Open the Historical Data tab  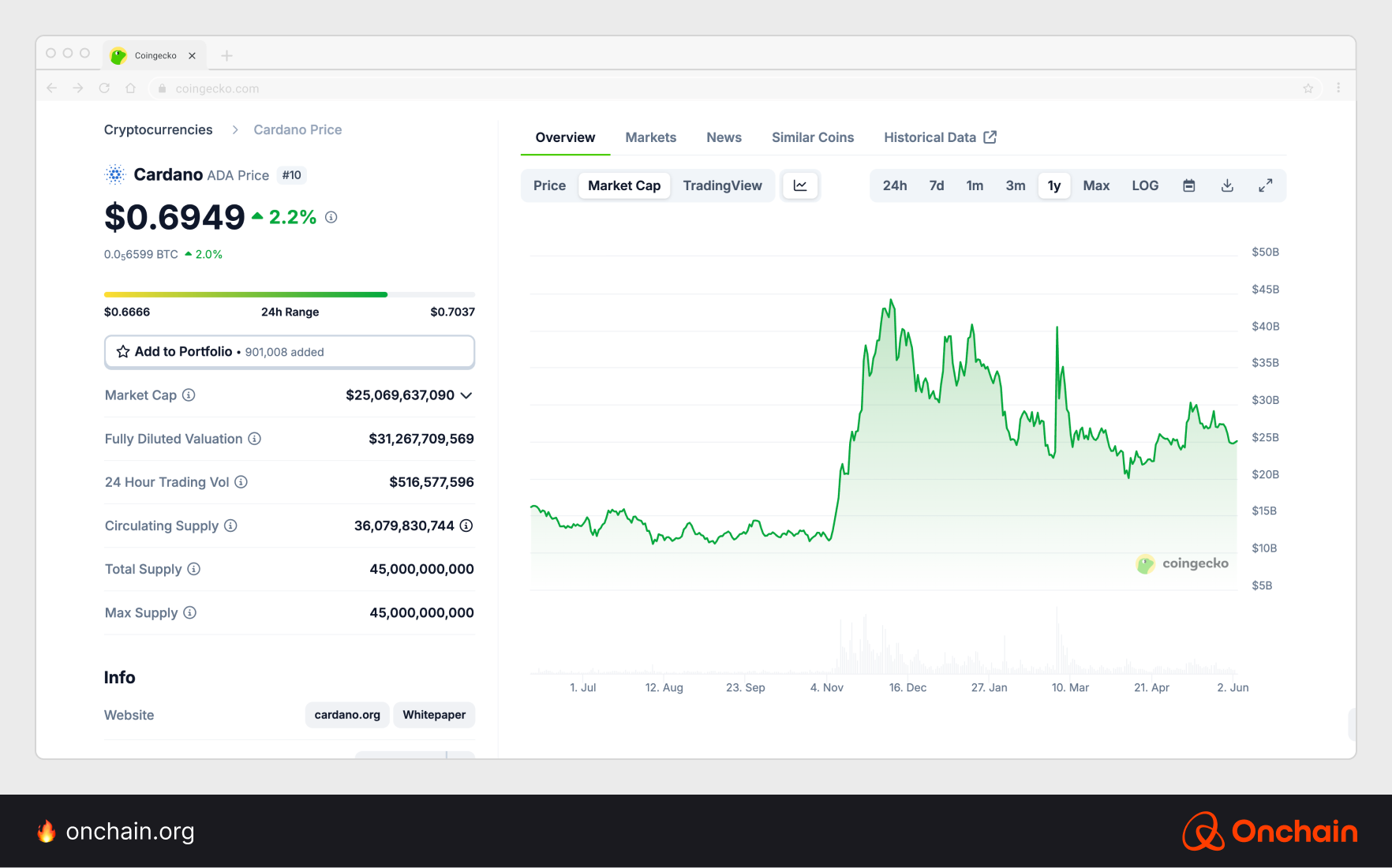939,137
